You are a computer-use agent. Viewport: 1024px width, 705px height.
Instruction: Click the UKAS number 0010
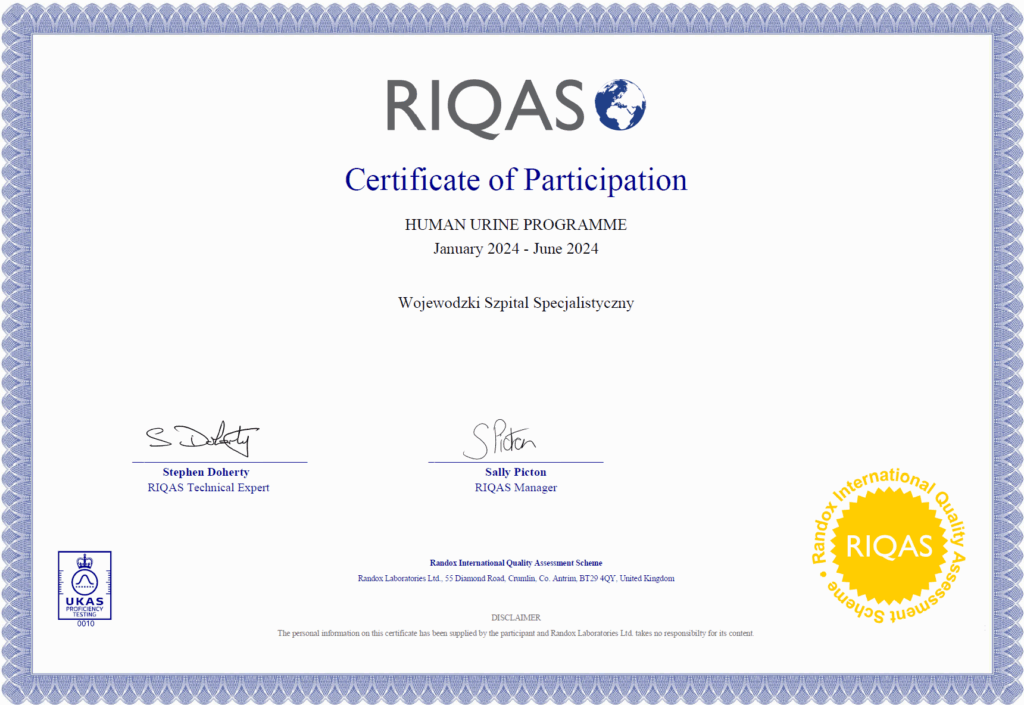[84, 623]
